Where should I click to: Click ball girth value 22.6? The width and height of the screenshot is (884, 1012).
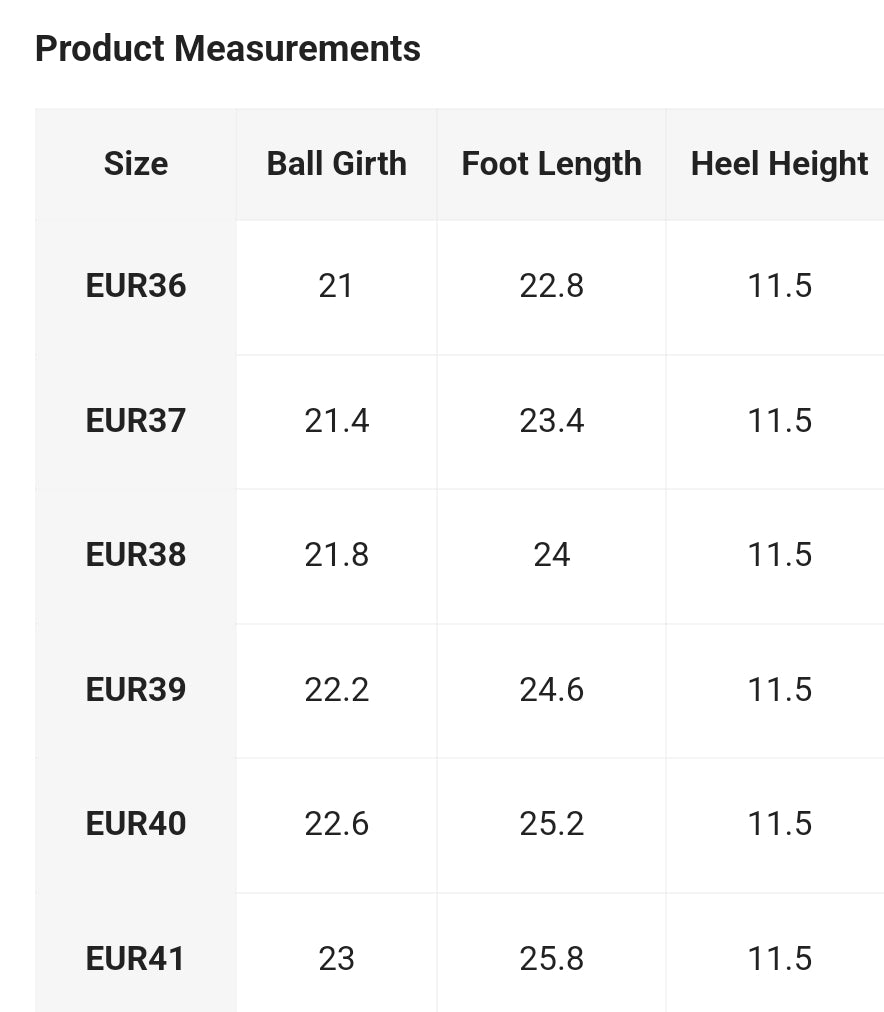(337, 824)
